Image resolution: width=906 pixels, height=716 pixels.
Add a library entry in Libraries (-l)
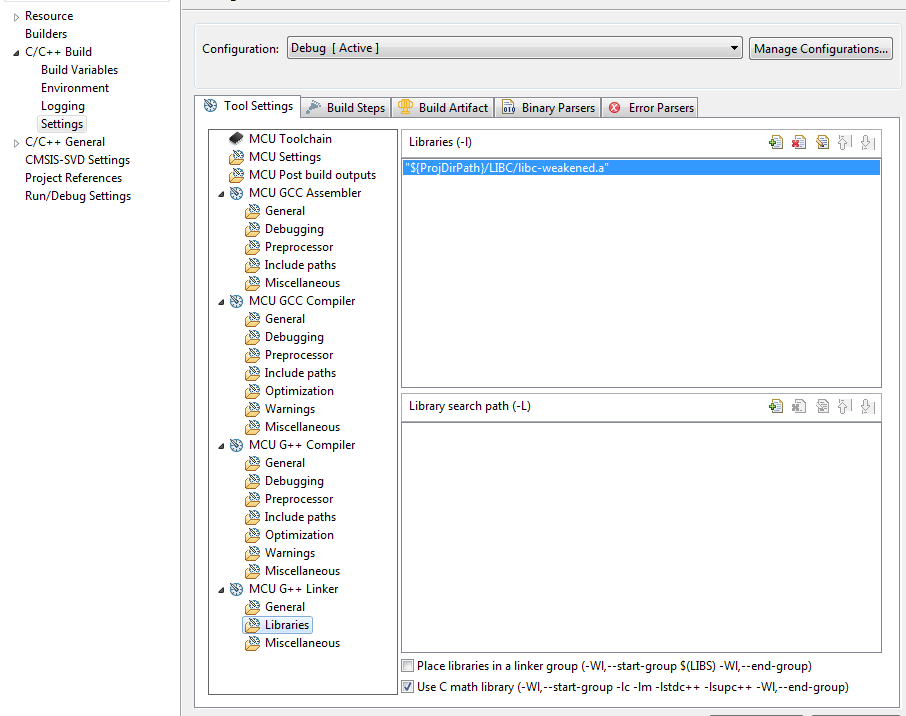pyautogui.click(x=775, y=142)
